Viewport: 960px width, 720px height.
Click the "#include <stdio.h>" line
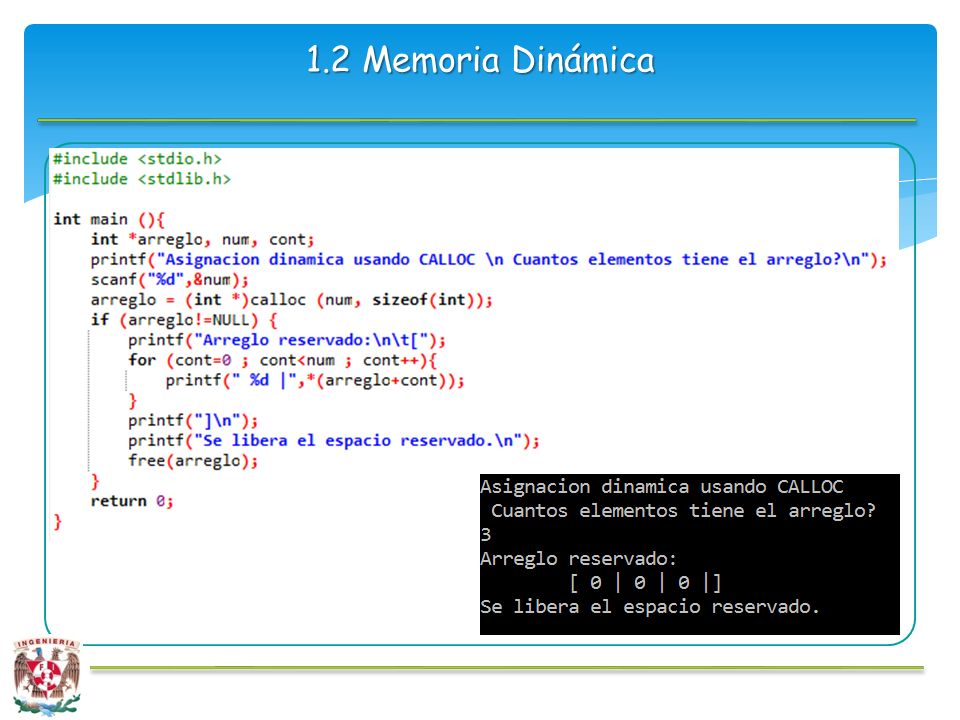(137, 159)
